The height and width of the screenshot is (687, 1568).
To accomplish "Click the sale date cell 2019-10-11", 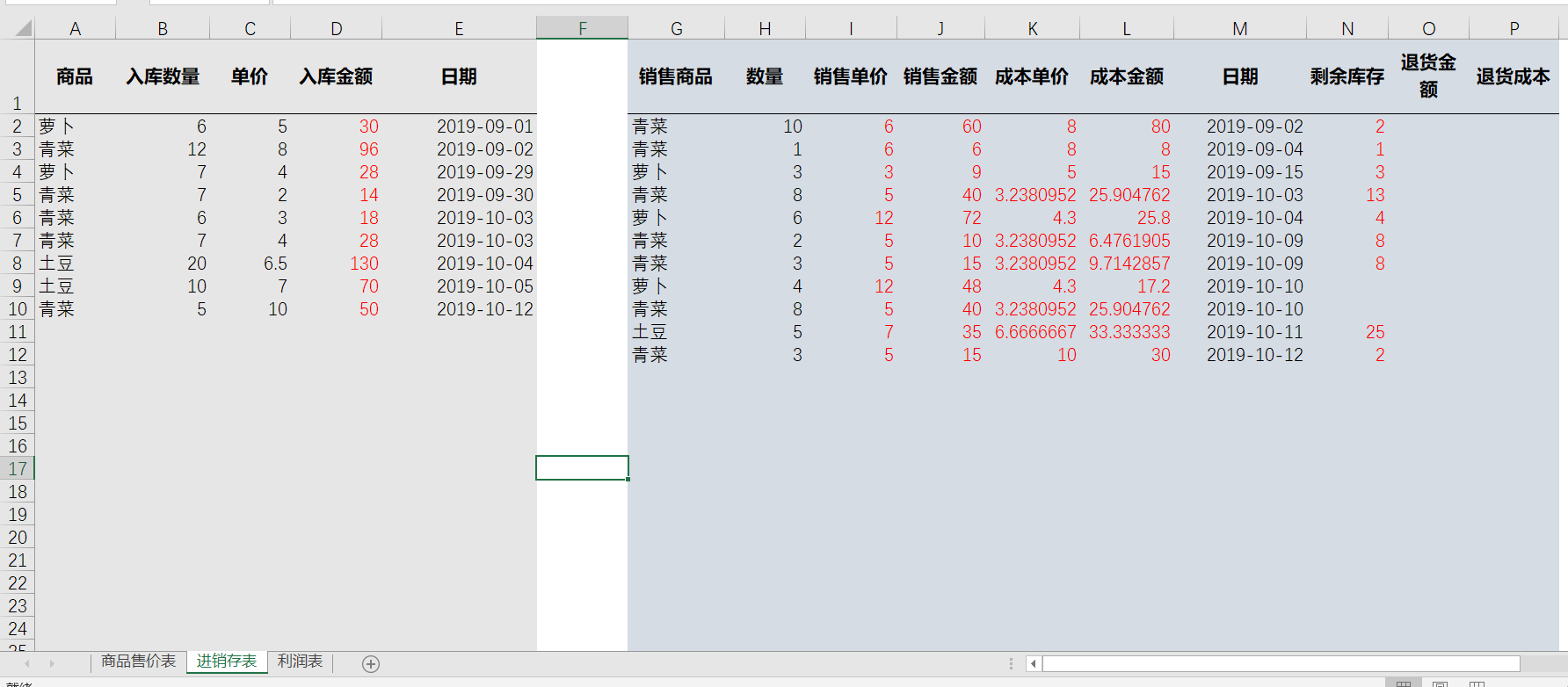I will click(1240, 332).
